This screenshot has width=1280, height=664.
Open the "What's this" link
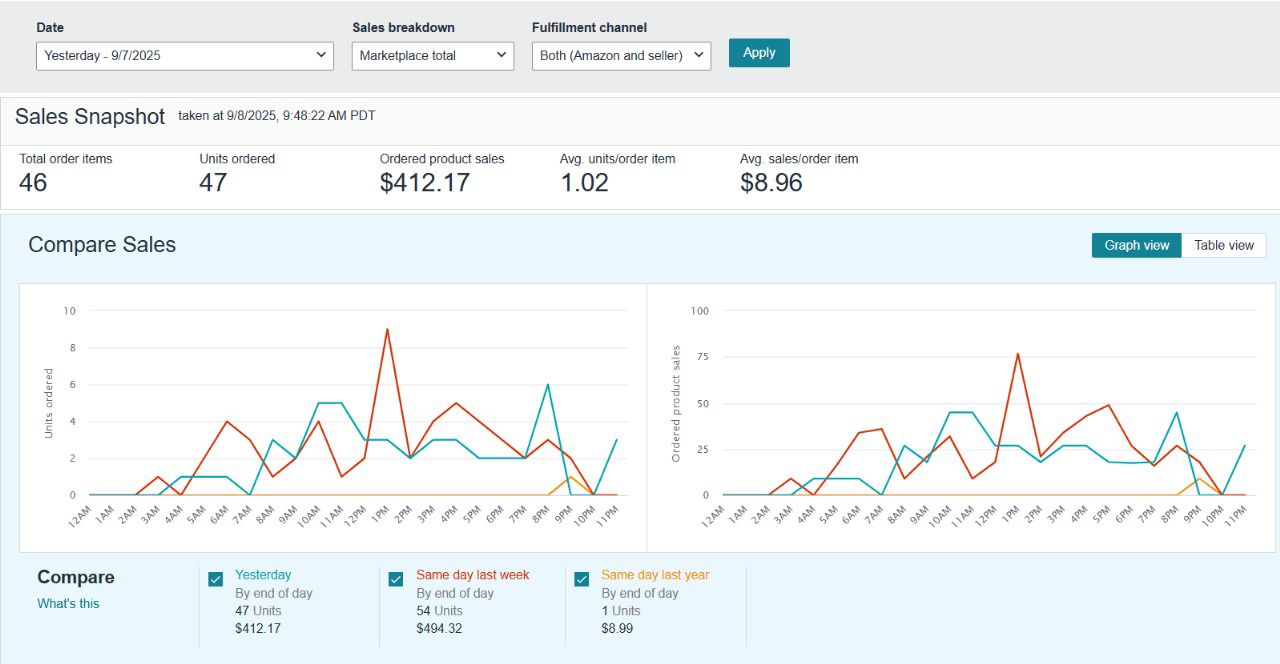point(68,604)
